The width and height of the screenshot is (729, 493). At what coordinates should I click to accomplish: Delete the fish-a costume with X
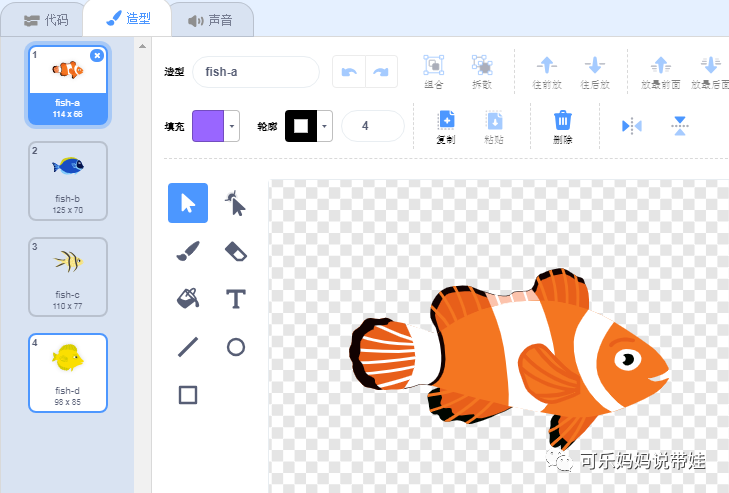click(x=97, y=55)
